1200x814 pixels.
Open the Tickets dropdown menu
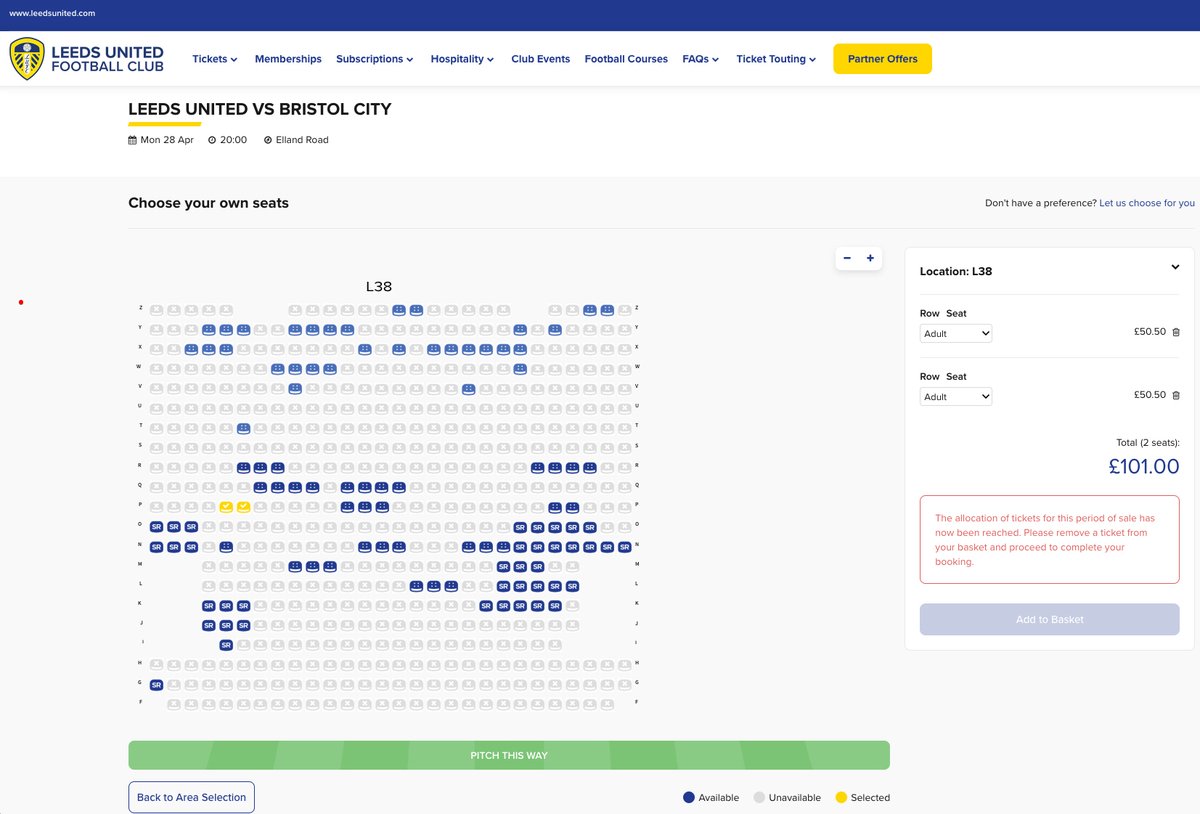[x=215, y=59]
